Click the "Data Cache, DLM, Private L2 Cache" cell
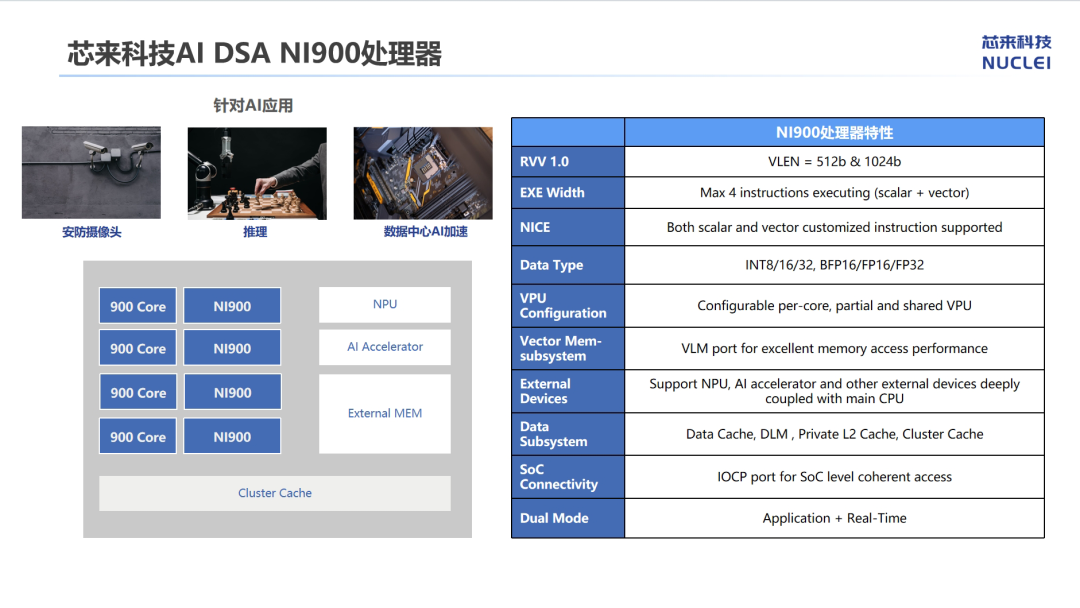Viewport: 1080px width, 608px height. 834,434
